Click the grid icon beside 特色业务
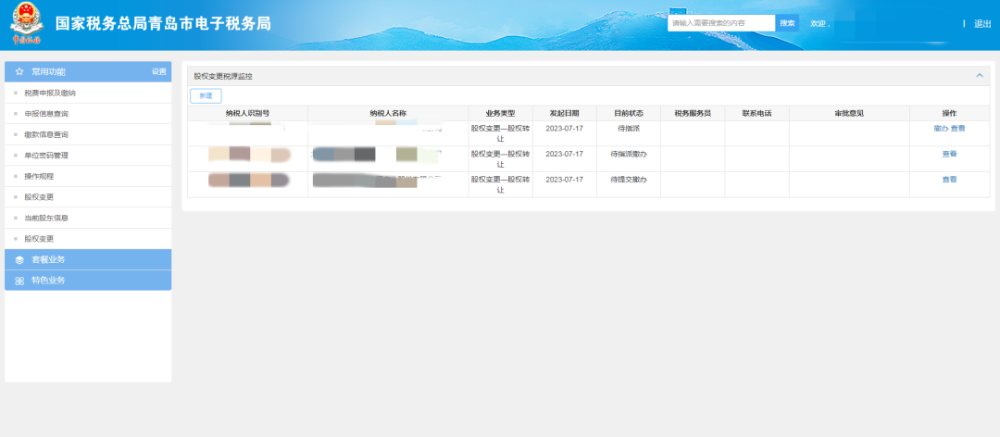The image size is (1000, 437). pos(19,281)
